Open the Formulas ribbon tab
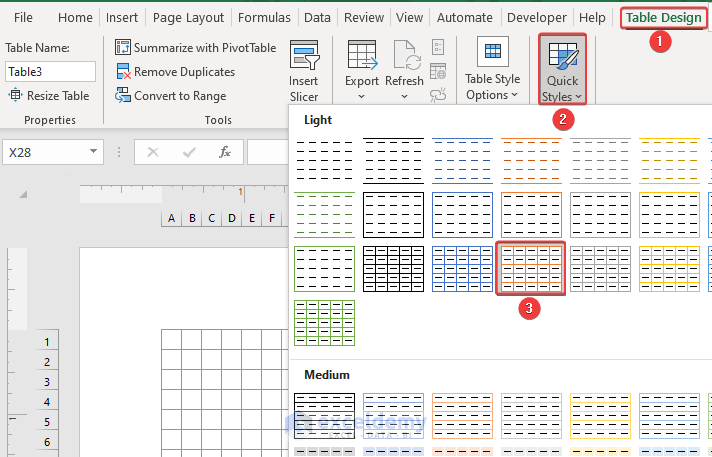 point(265,18)
